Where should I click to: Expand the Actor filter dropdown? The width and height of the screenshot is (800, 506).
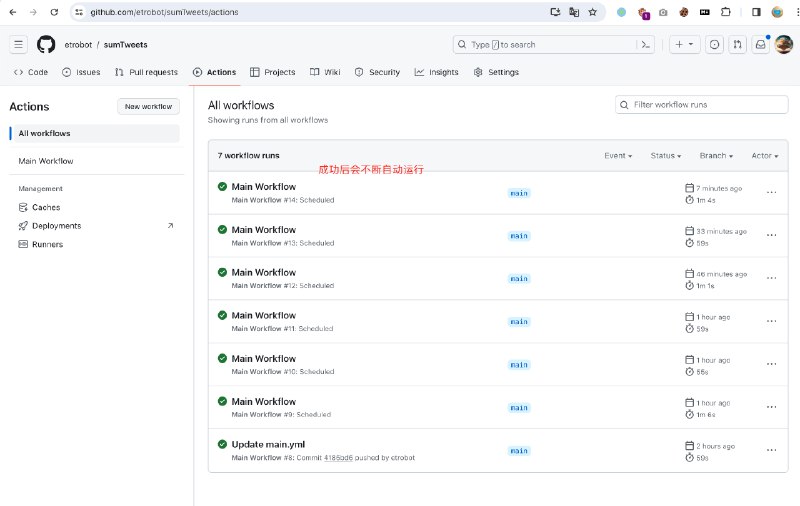765,156
